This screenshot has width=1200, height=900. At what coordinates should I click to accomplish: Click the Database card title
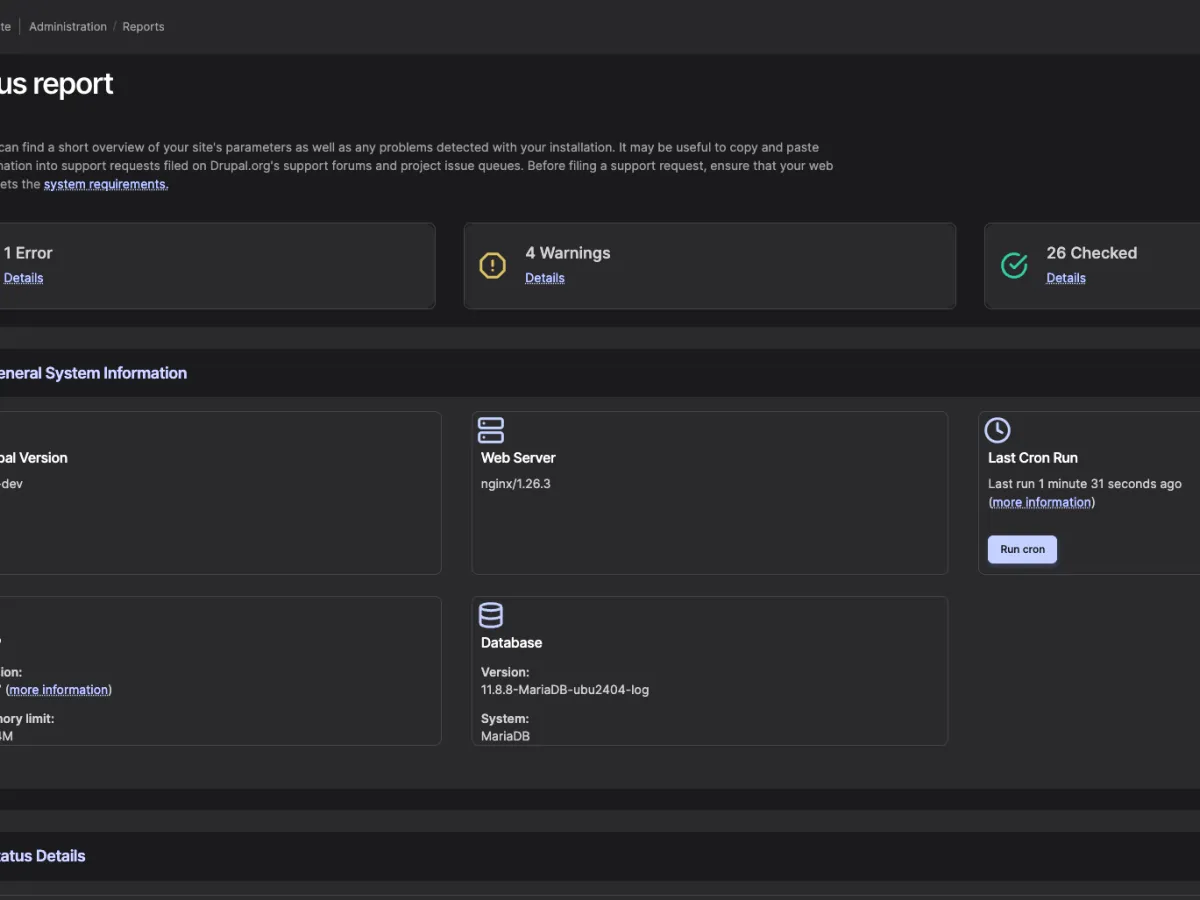tap(511, 643)
